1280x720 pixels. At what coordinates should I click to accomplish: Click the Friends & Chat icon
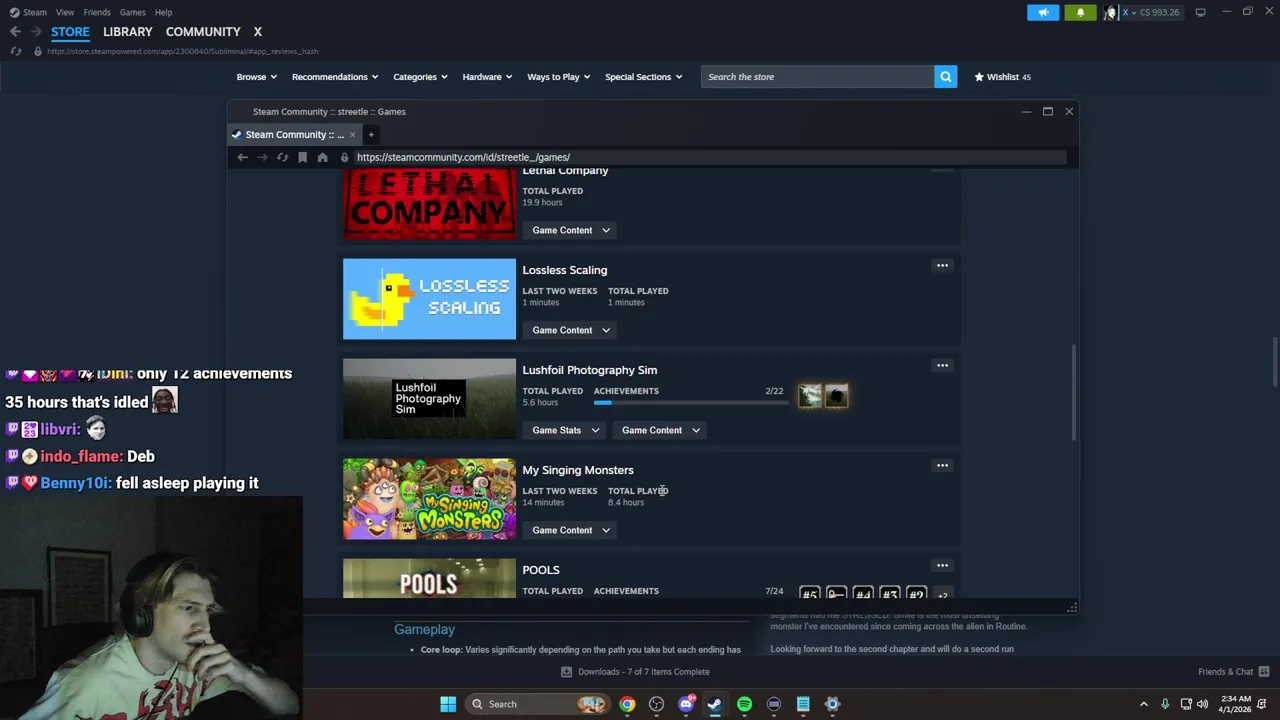coord(1263,671)
